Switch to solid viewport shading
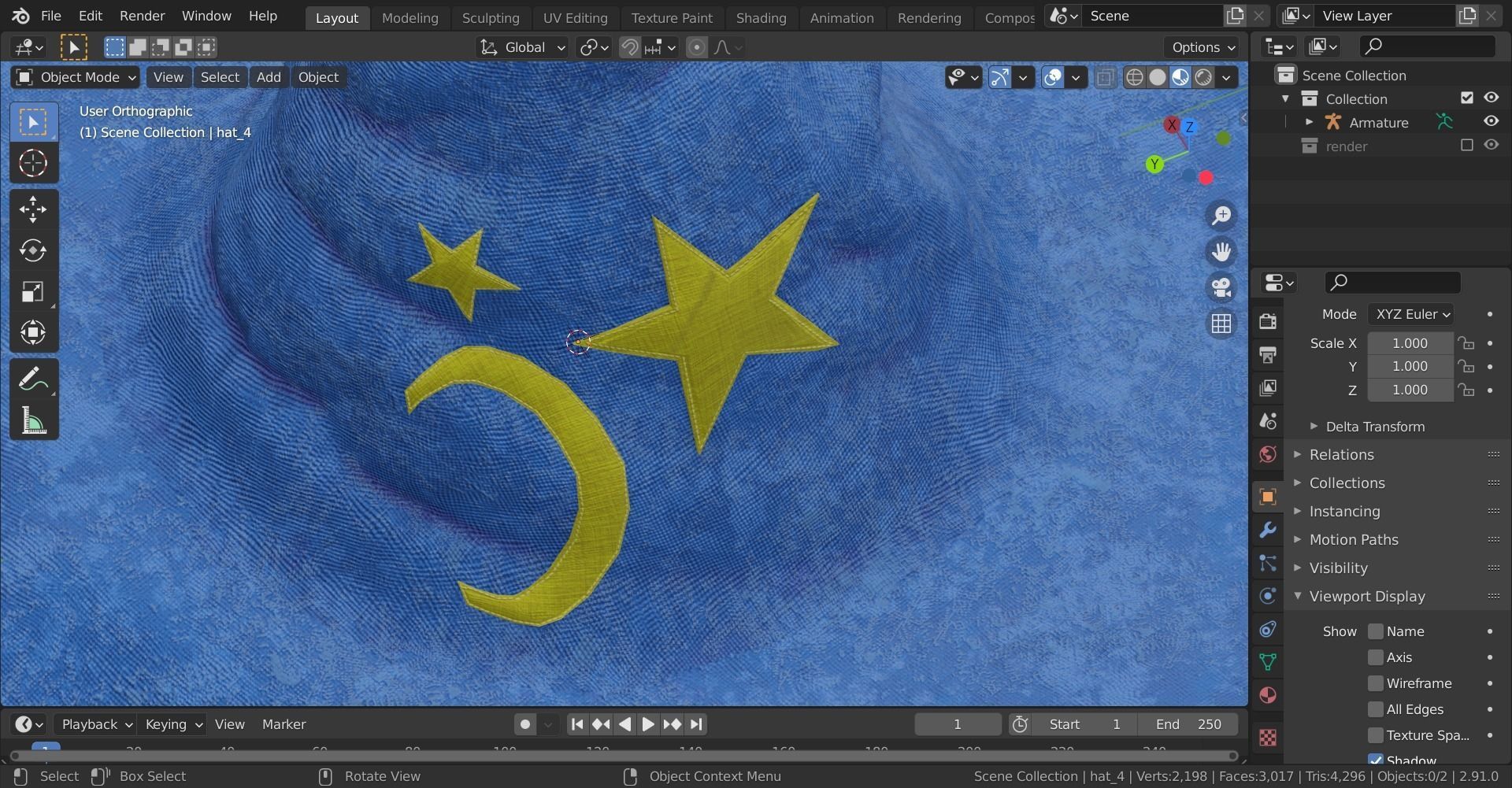The height and width of the screenshot is (788, 1512). 1158,77
